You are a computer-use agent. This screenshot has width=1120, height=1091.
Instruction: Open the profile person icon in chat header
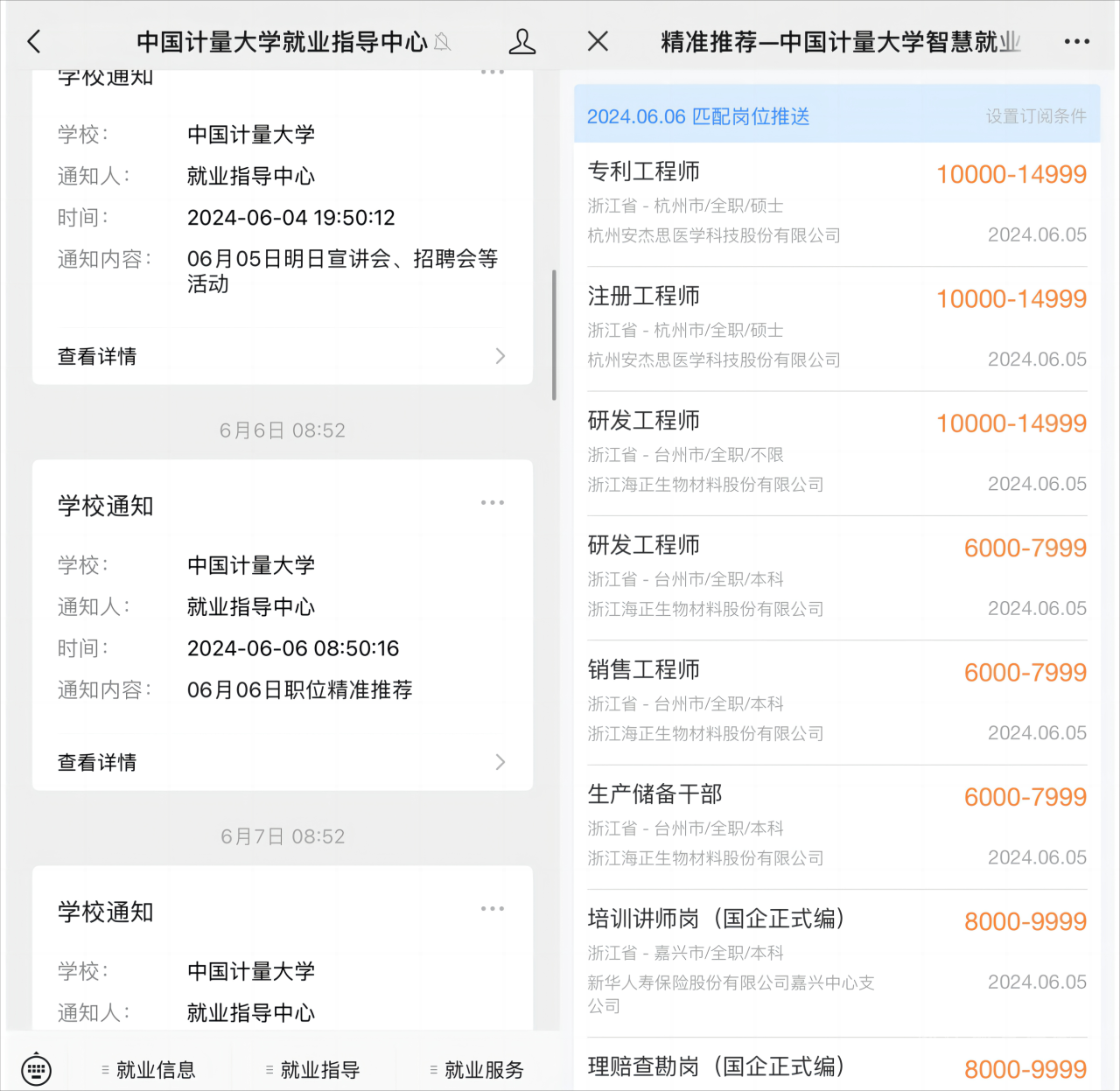coord(521,41)
